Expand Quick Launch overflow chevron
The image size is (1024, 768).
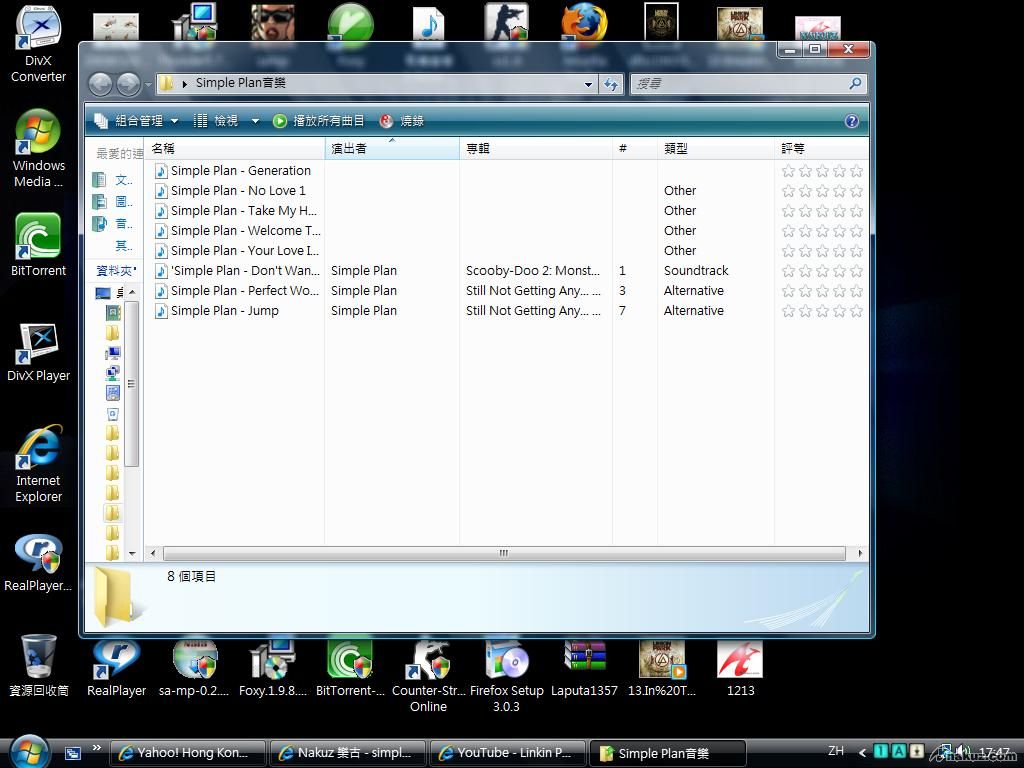97,747
